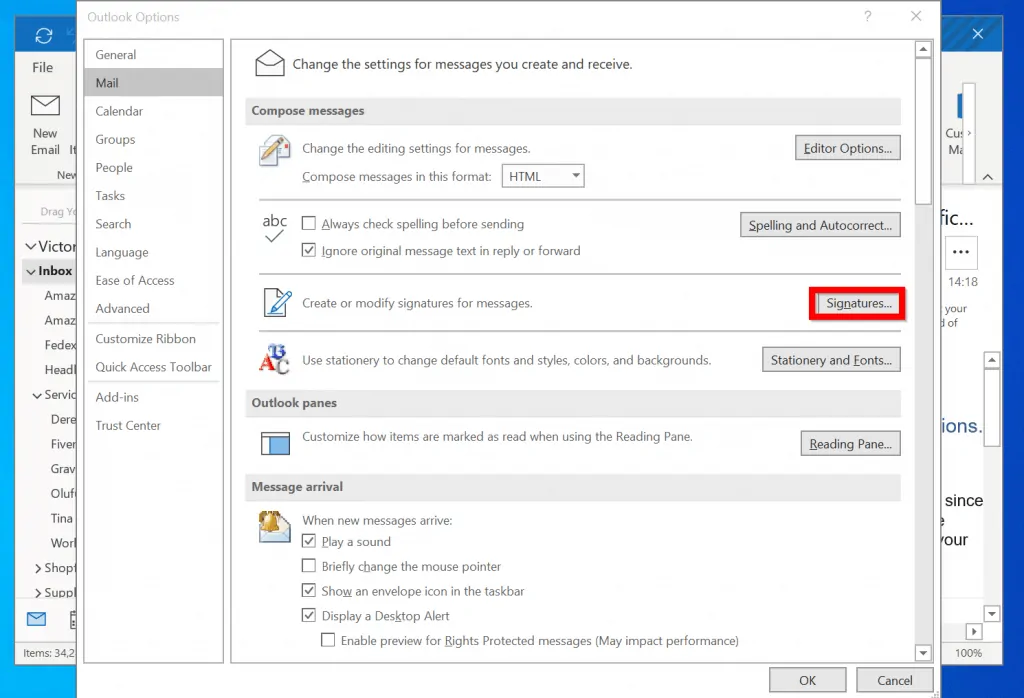Screen dimensions: 1024x698
Task: Open Groups options category
Action: pos(154,139)
